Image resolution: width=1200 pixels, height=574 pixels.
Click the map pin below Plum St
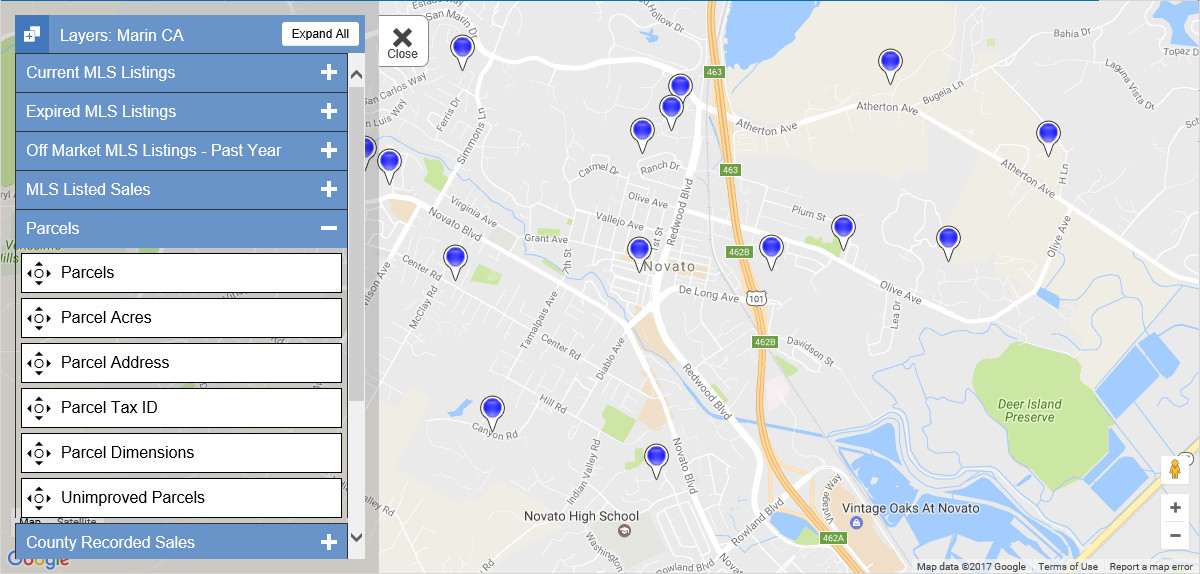(843, 232)
